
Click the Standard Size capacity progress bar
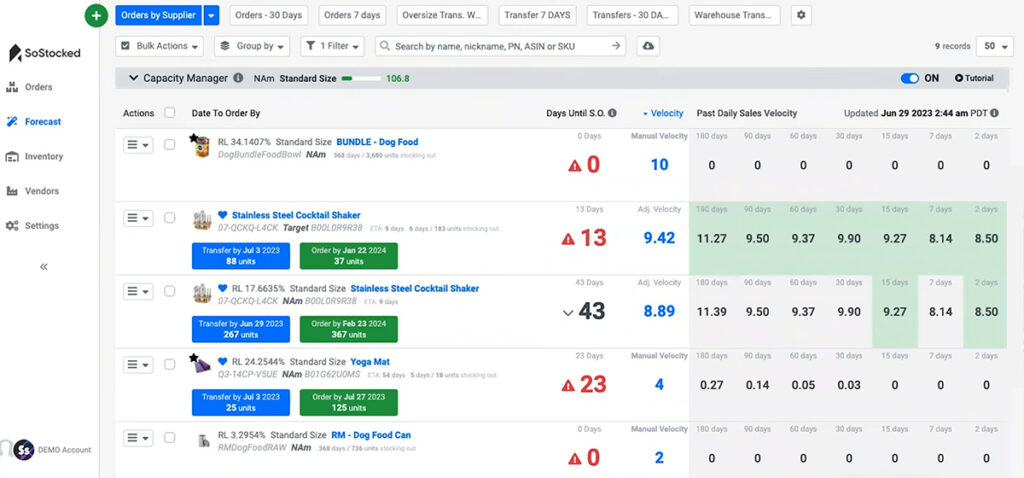361,78
